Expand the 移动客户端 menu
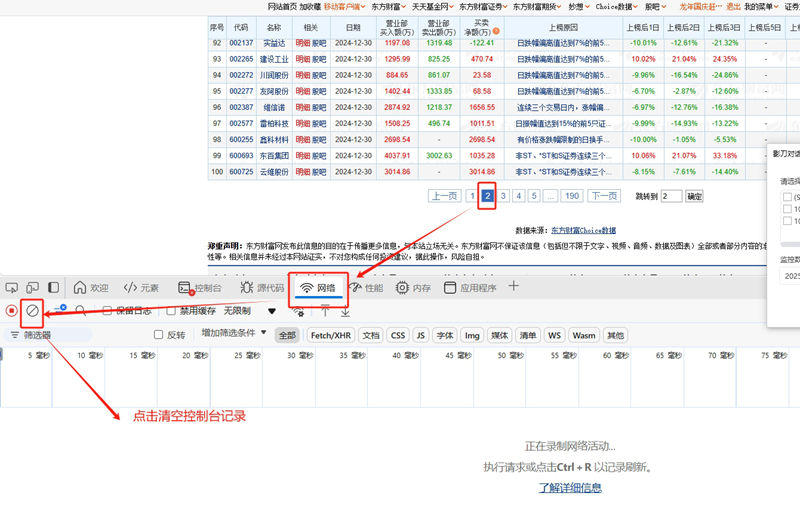Screen dimensions: 800x524 (345, 7)
